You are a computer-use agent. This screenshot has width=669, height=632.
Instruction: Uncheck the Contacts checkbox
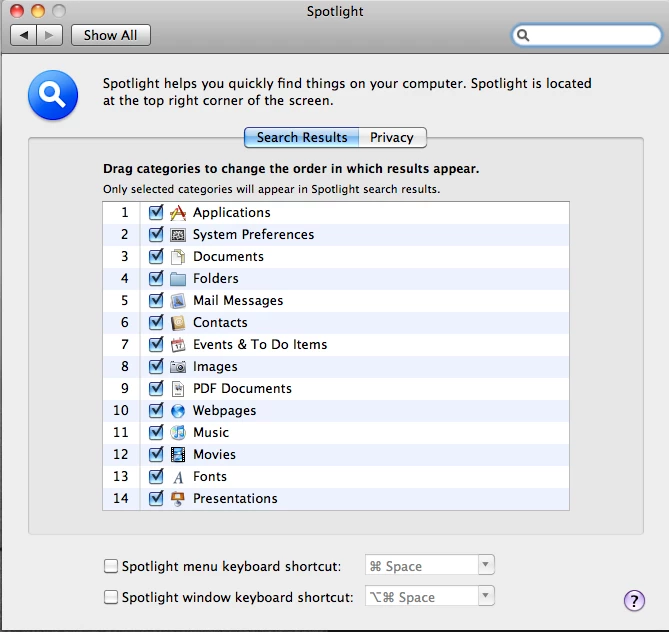point(156,323)
